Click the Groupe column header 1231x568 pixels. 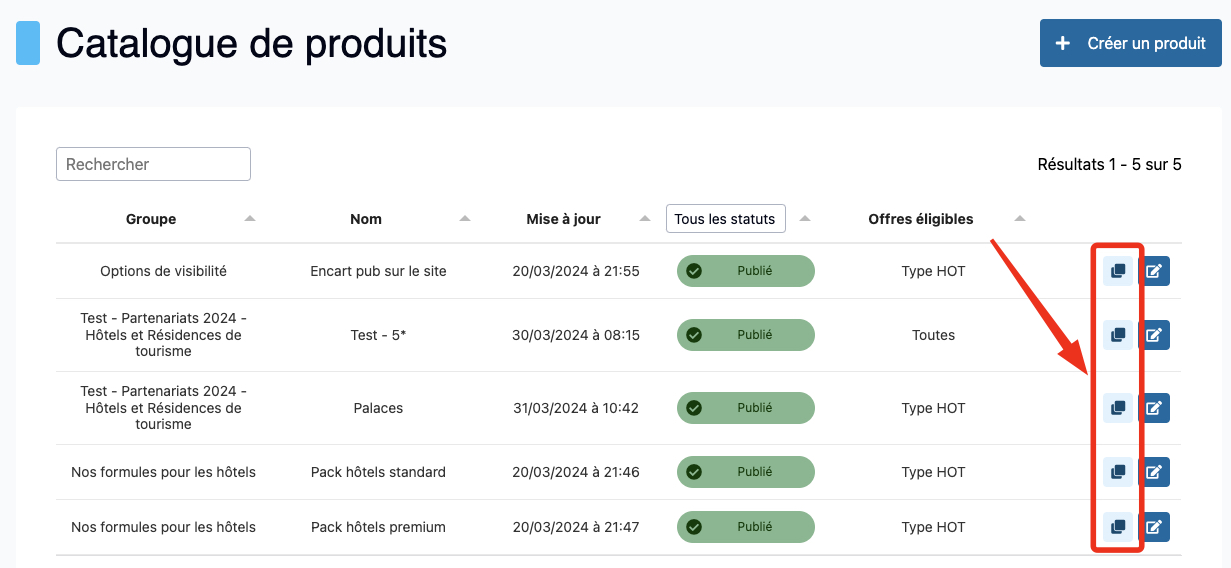pos(151,219)
